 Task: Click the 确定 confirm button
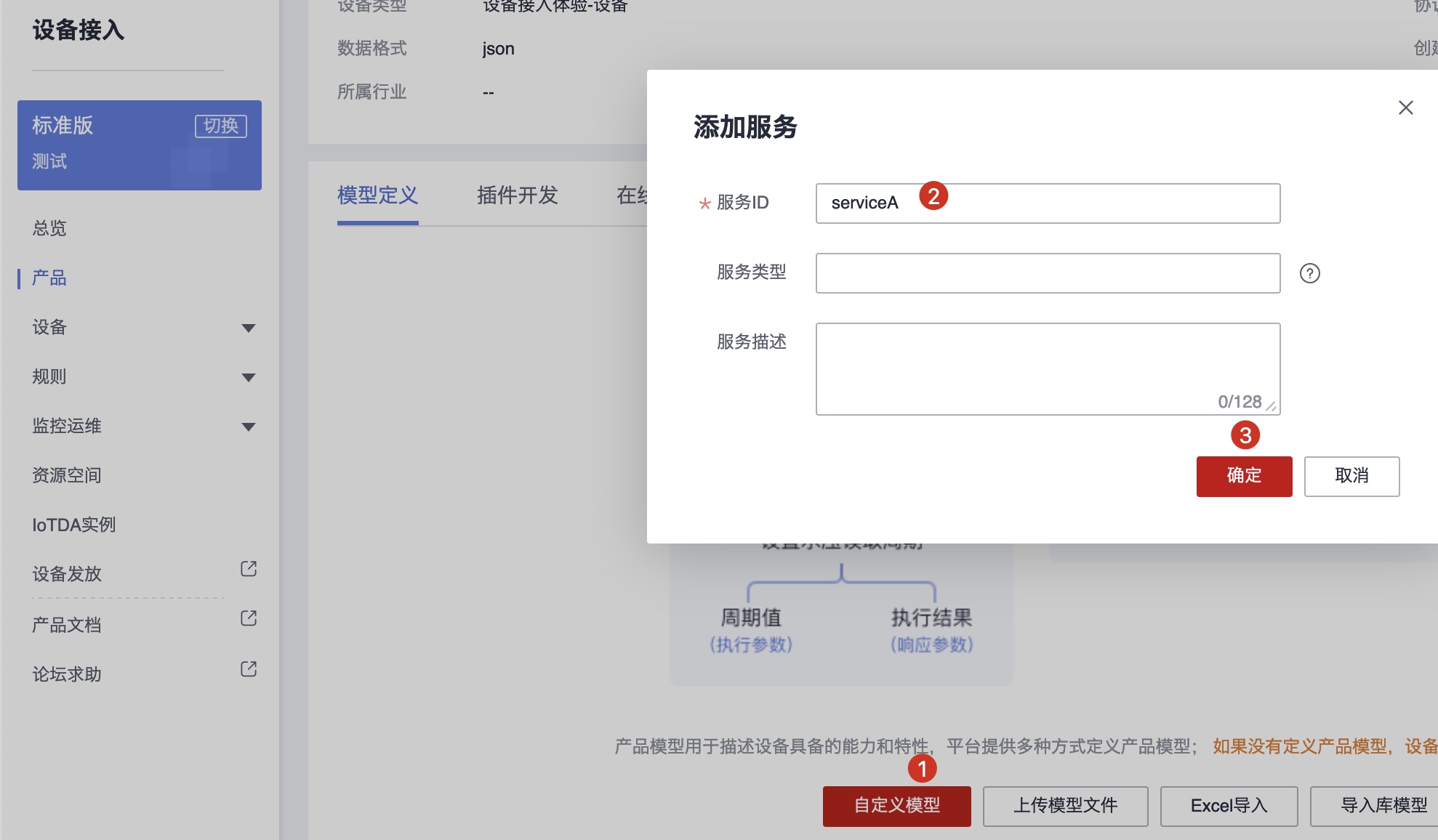1244,476
